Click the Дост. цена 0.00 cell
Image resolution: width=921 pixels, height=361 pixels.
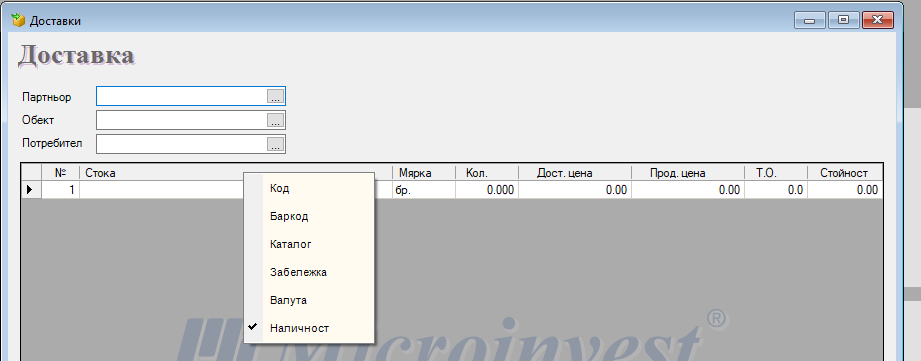click(x=575, y=190)
